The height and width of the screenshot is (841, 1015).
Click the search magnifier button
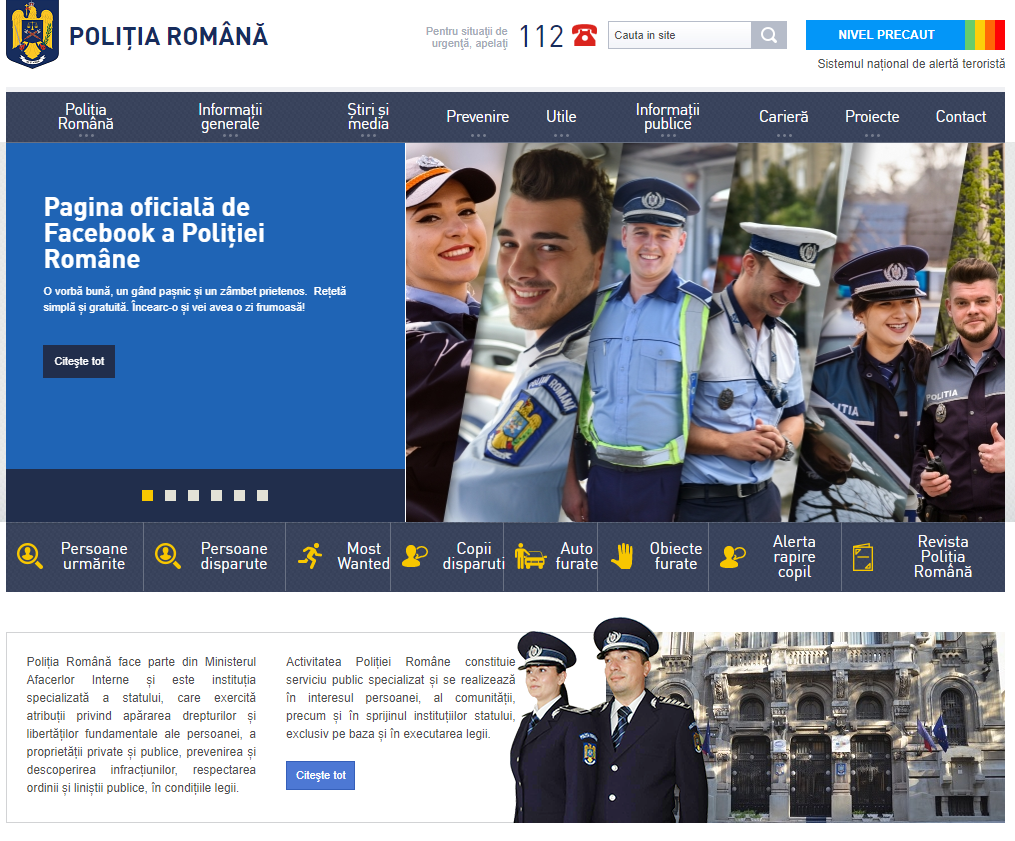(x=769, y=35)
